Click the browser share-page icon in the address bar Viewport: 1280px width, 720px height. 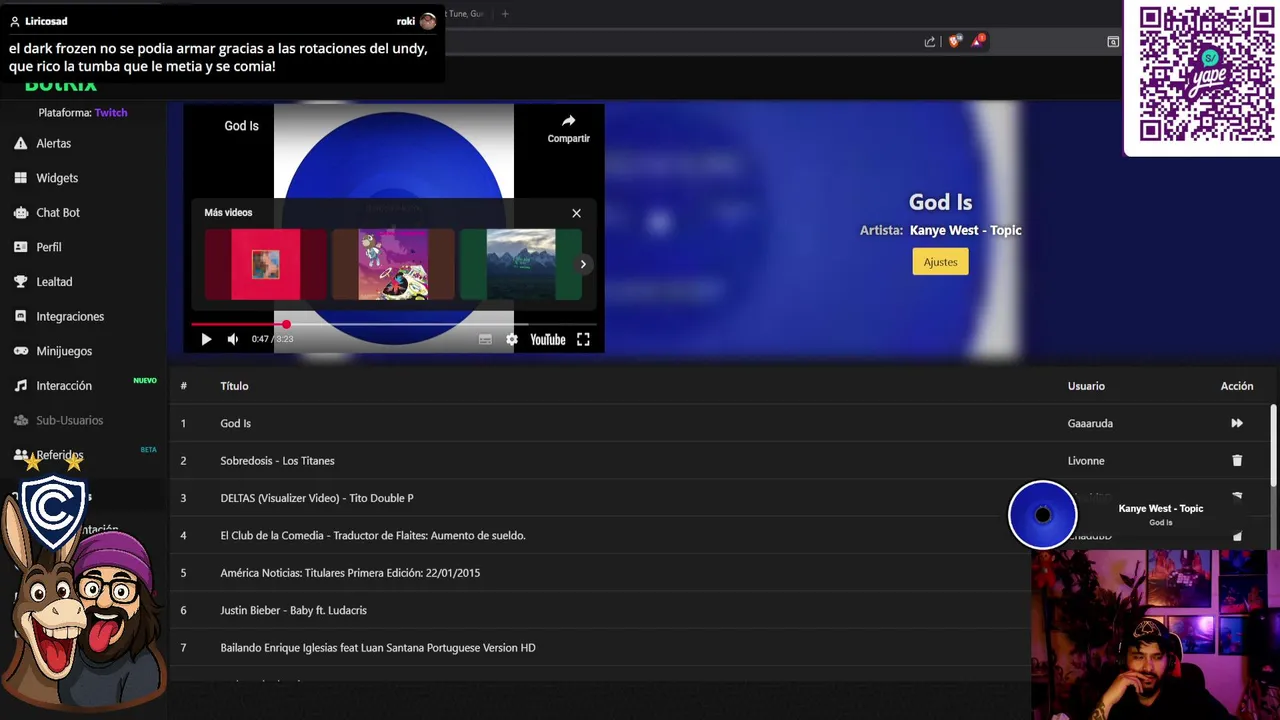[x=930, y=42]
